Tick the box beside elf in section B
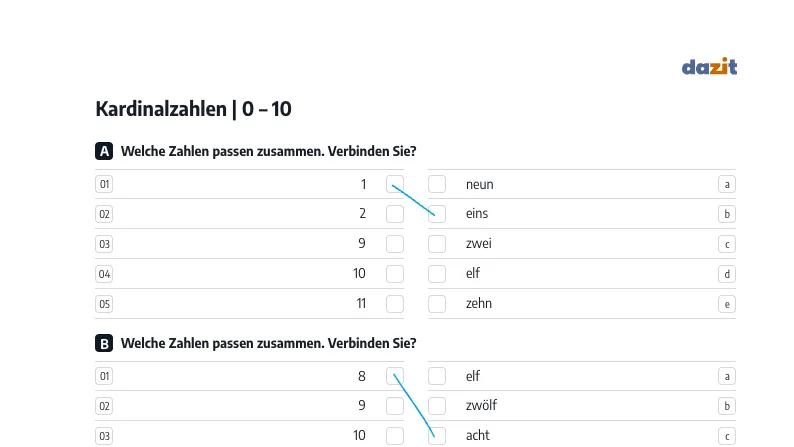 pos(437,376)
